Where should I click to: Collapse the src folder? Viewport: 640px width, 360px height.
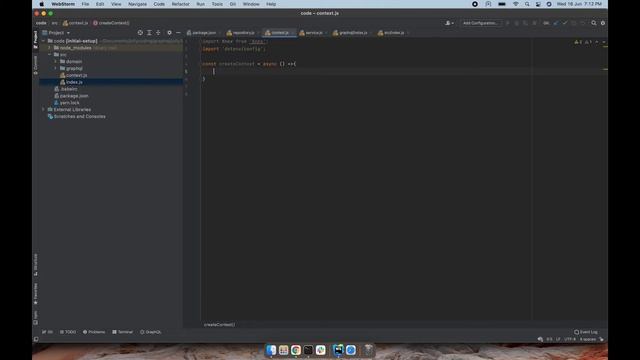[49, 54]
